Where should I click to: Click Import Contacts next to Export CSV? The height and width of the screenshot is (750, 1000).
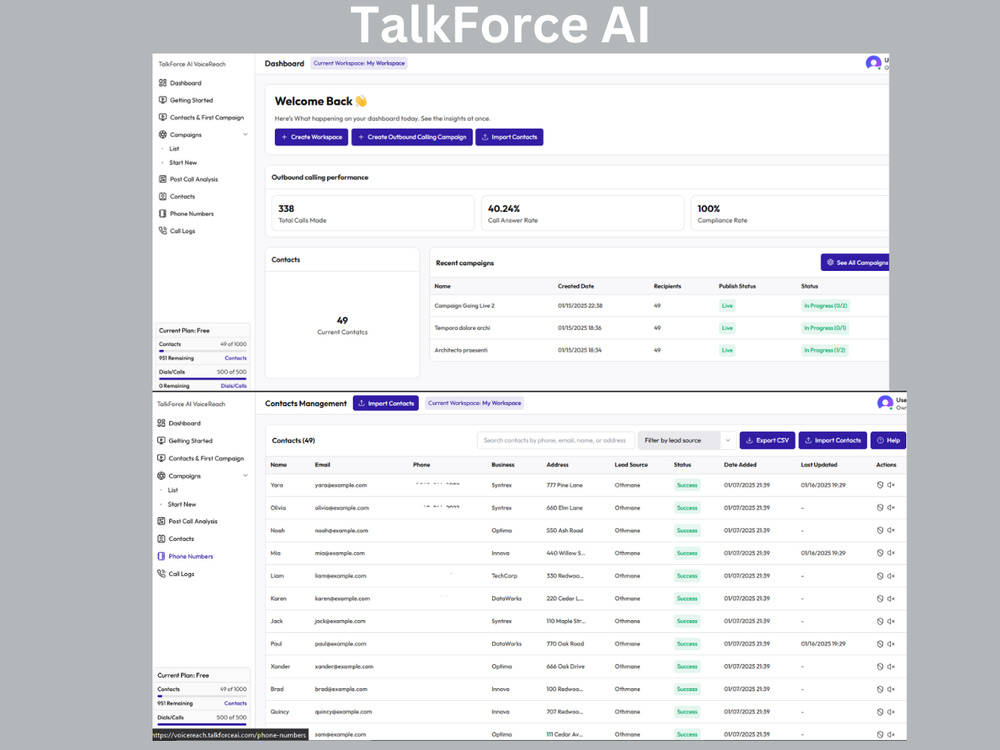(833, 440)
